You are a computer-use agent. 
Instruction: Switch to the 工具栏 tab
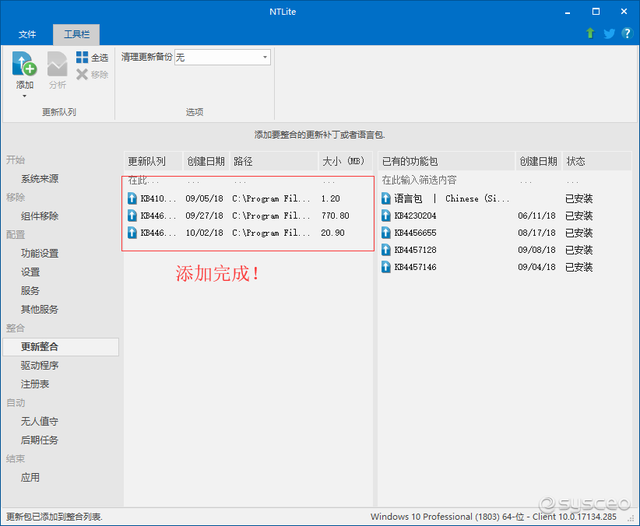click(76, 34)
